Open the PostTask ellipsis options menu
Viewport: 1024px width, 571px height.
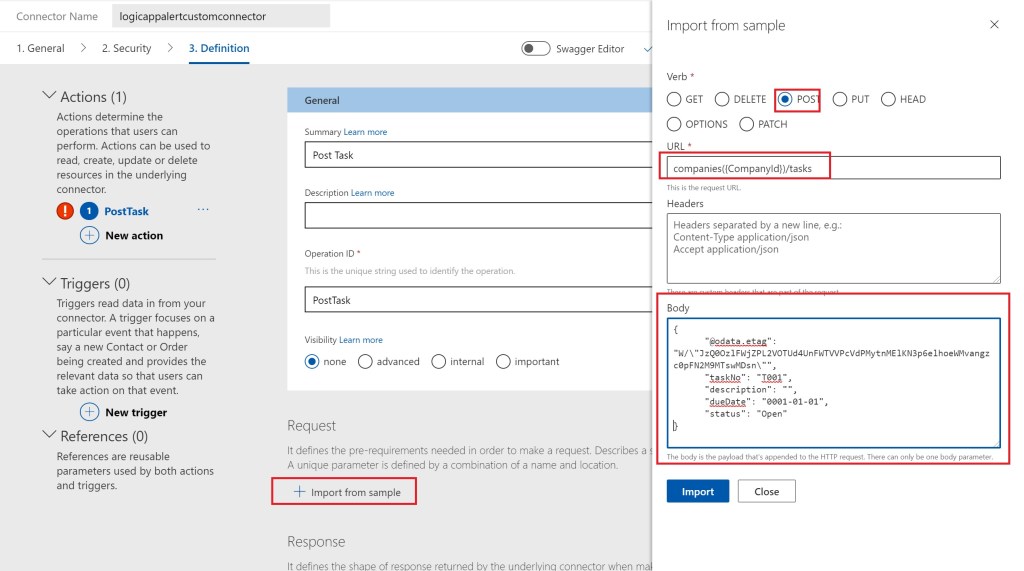[x=203, y=210]
